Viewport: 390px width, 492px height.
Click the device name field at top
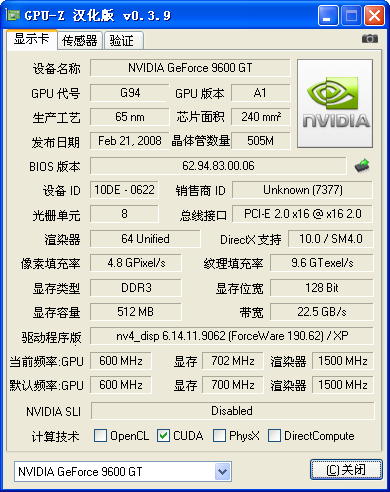coord(190,68)
